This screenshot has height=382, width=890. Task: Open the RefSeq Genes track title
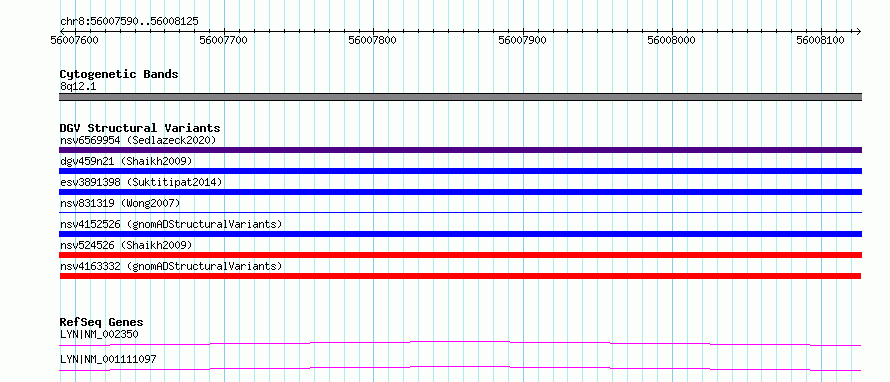(x=102, y=323)
